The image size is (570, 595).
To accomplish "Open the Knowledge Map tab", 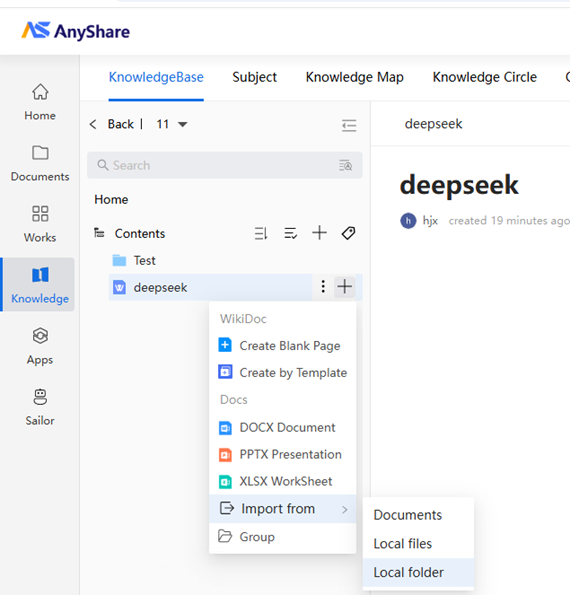I will 354,77.
